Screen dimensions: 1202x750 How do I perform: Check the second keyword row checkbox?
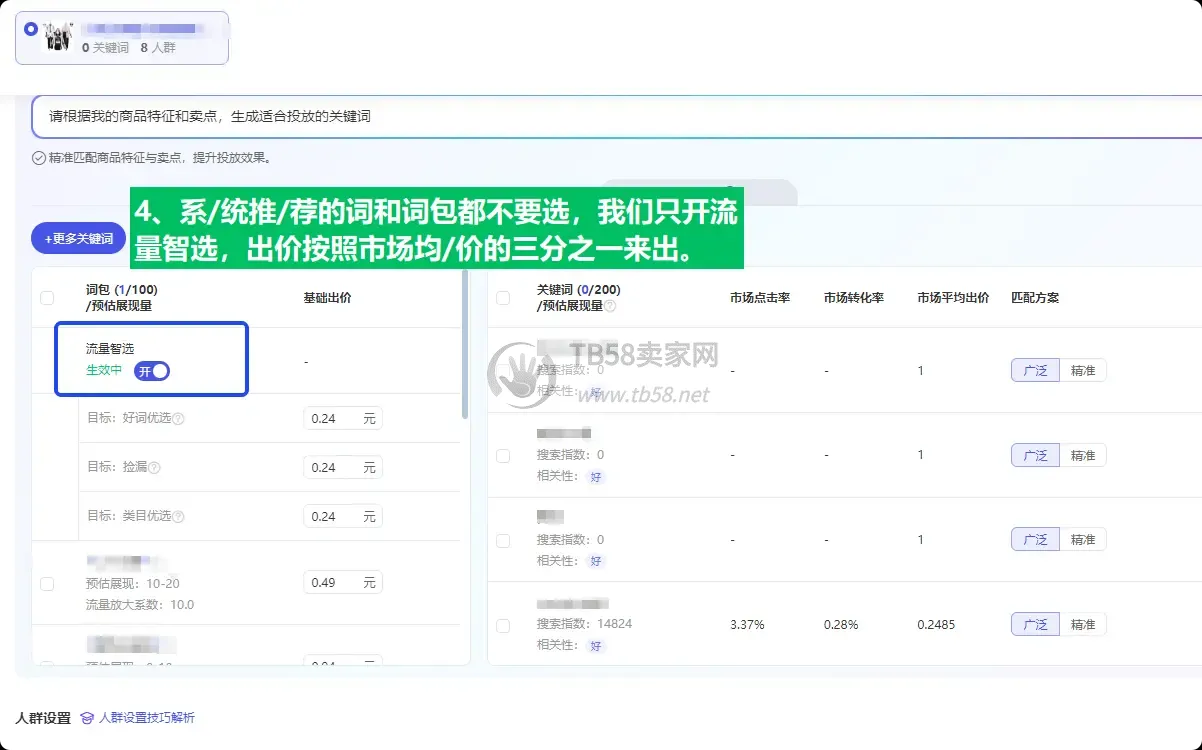(503, 456)
